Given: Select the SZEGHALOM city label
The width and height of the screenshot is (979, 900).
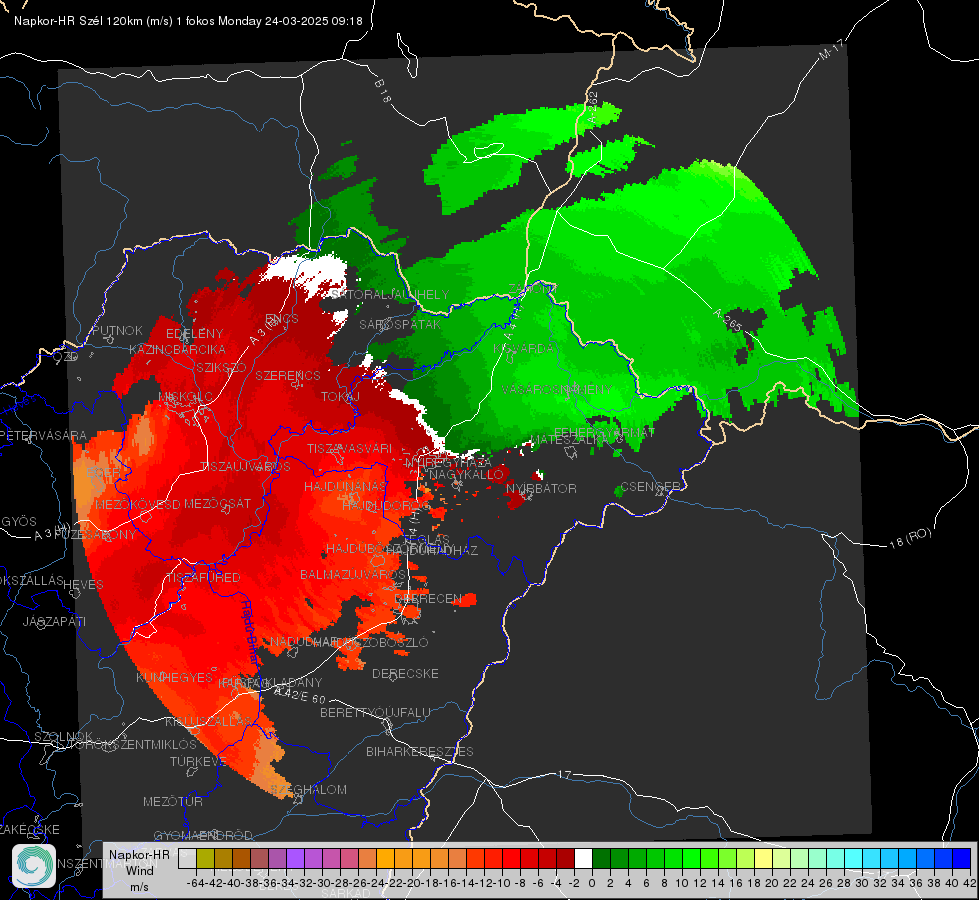Looking at the screenshot, I should tap(310, 789).
